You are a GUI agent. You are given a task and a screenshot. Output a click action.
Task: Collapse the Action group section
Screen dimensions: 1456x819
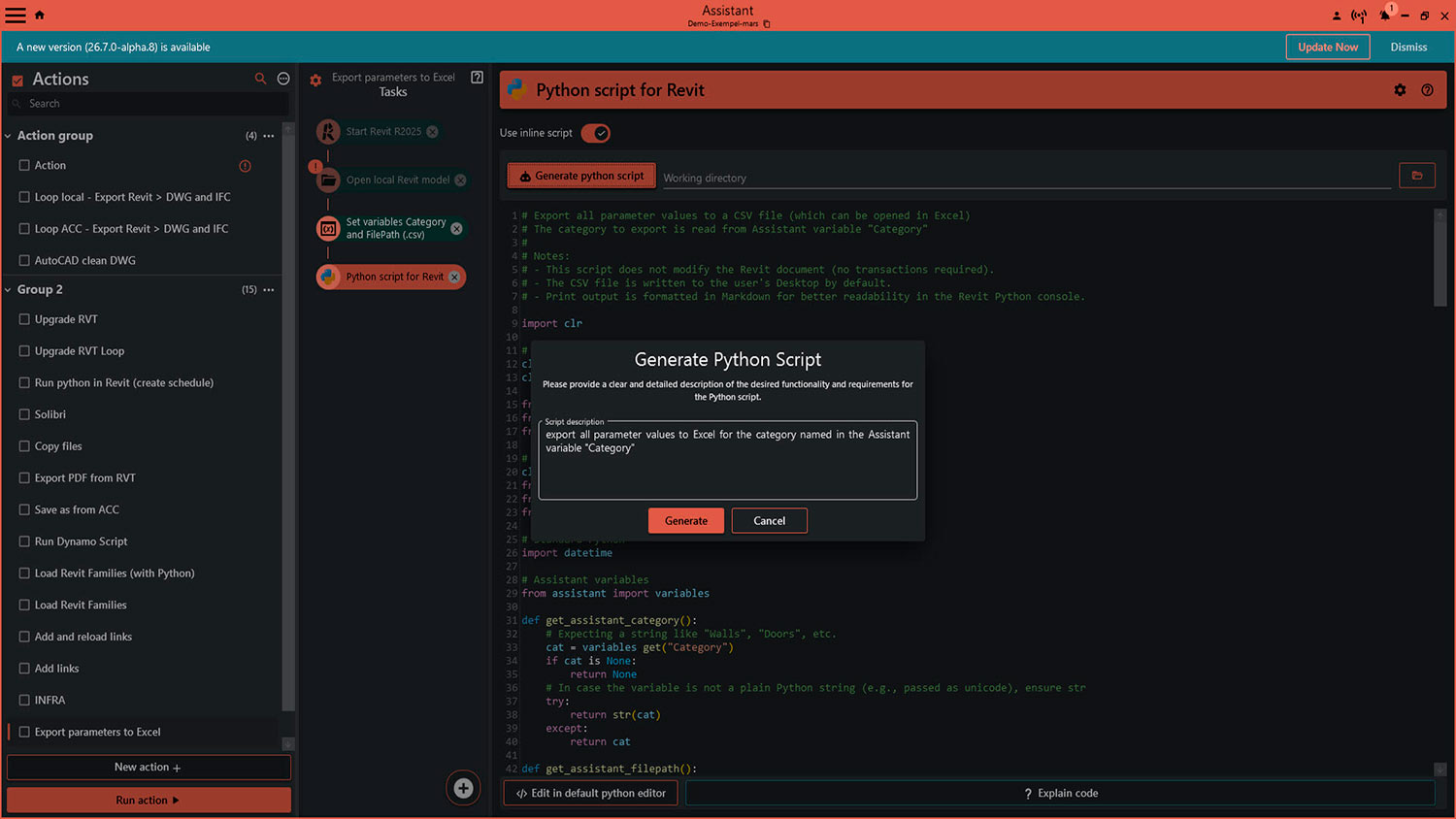tap(9, 136)
